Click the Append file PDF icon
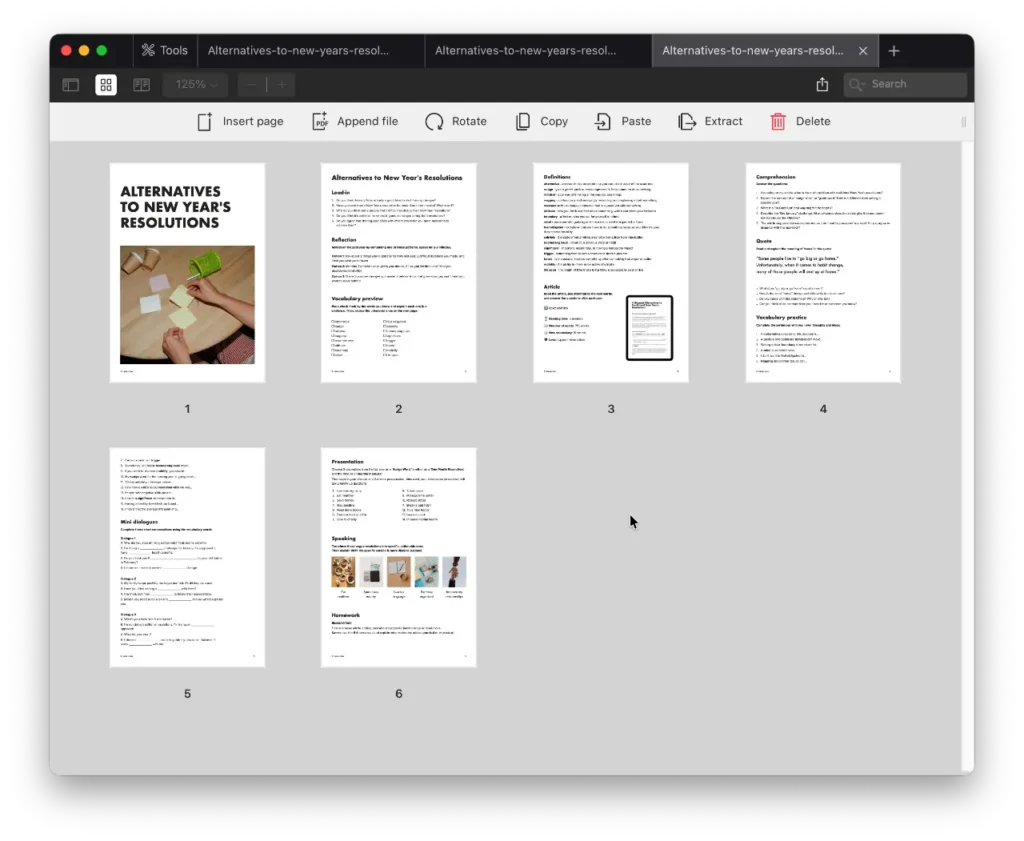The image size is (1024, 841). [320, 121]
